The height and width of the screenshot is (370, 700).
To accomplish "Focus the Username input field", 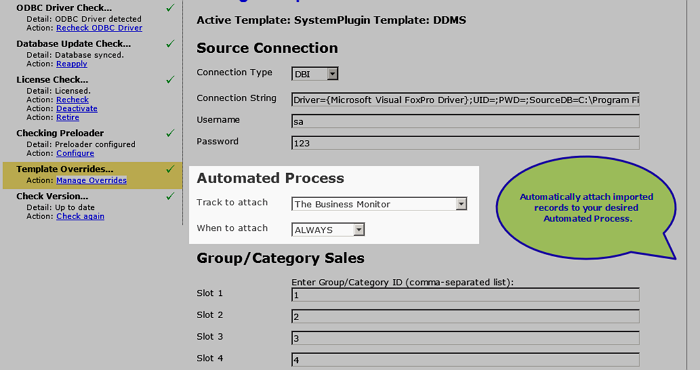I will coord(465,121).
